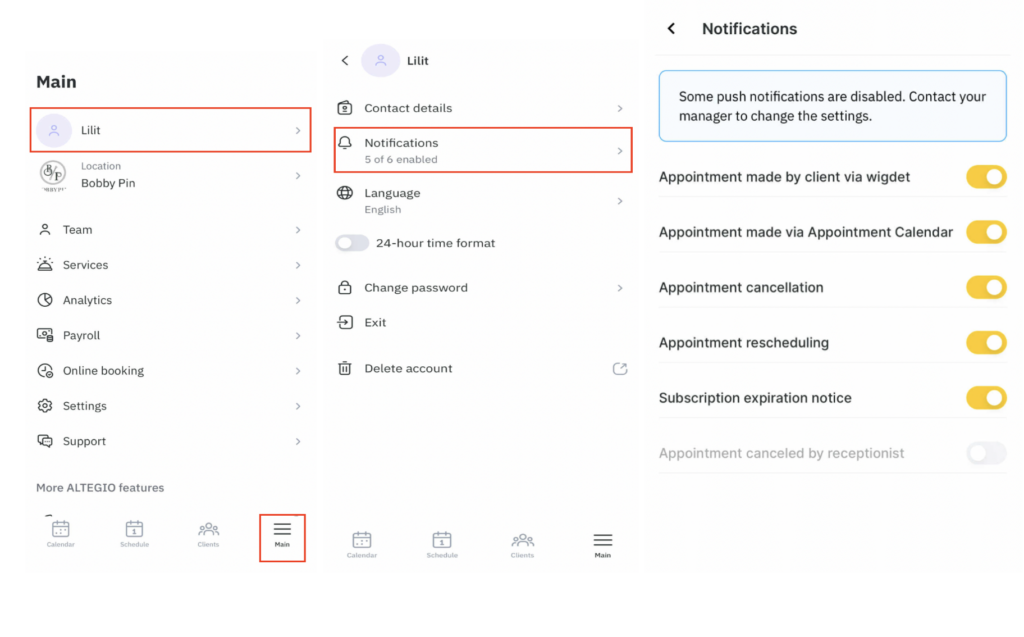Click the Exit logout icon
The height and width of the screenshot is (637, 1024).
pyautogui.click(x=345, y=322)
